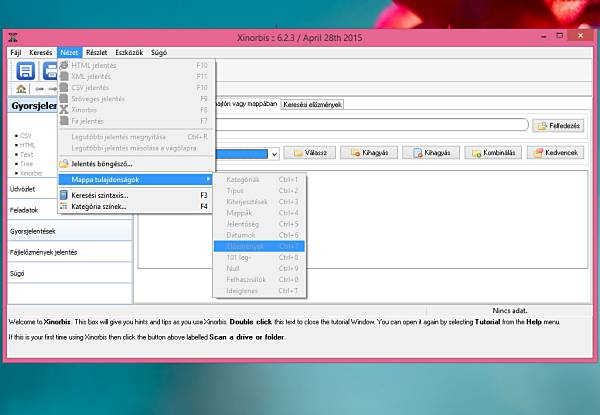Open the Súgó section in the left sidebar
Screen dimensions: 600x415
(70, 273)
